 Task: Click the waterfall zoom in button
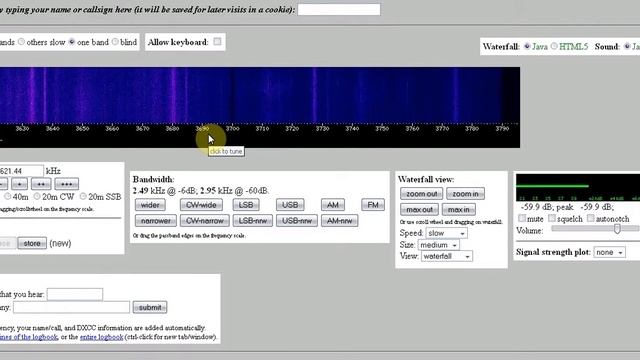coord(465,194)
